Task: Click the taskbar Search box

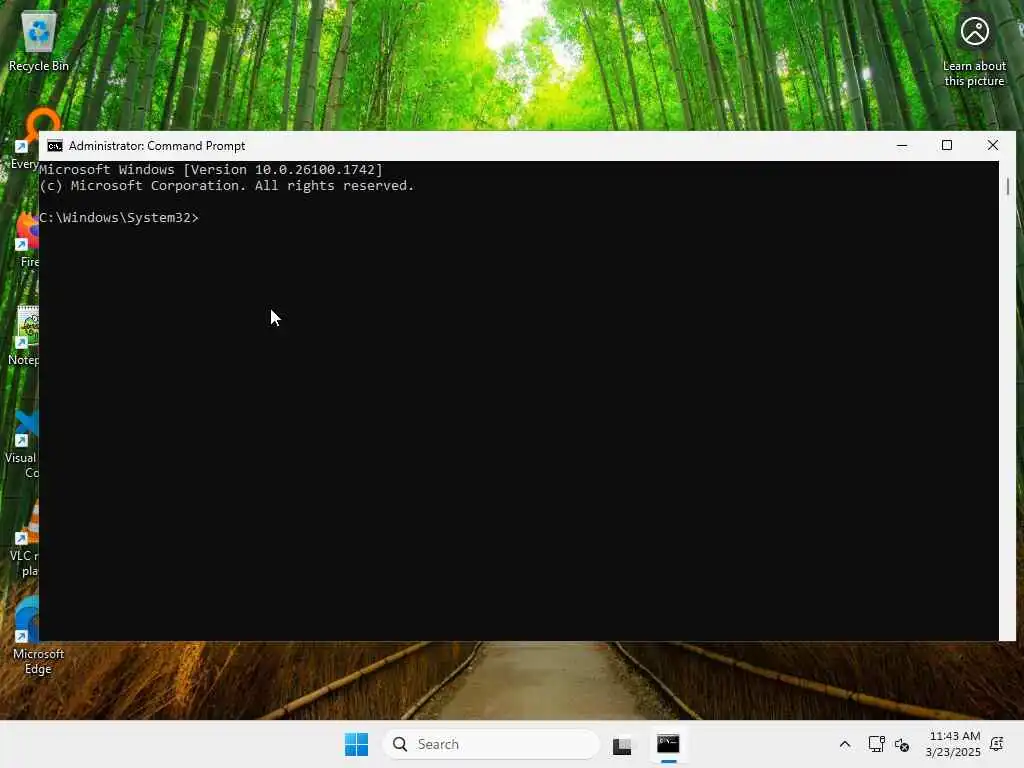Action: tap(491, 744)
